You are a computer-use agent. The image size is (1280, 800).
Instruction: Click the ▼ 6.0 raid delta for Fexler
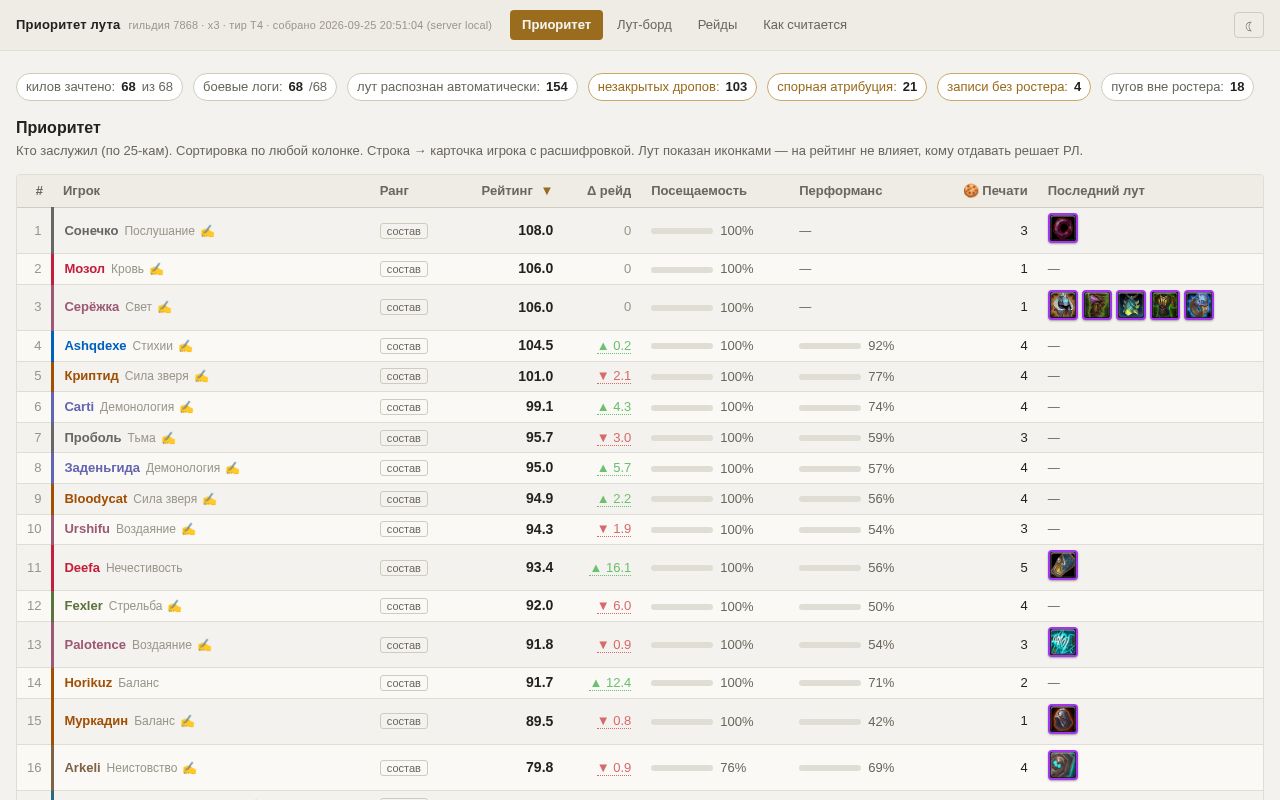614,606
